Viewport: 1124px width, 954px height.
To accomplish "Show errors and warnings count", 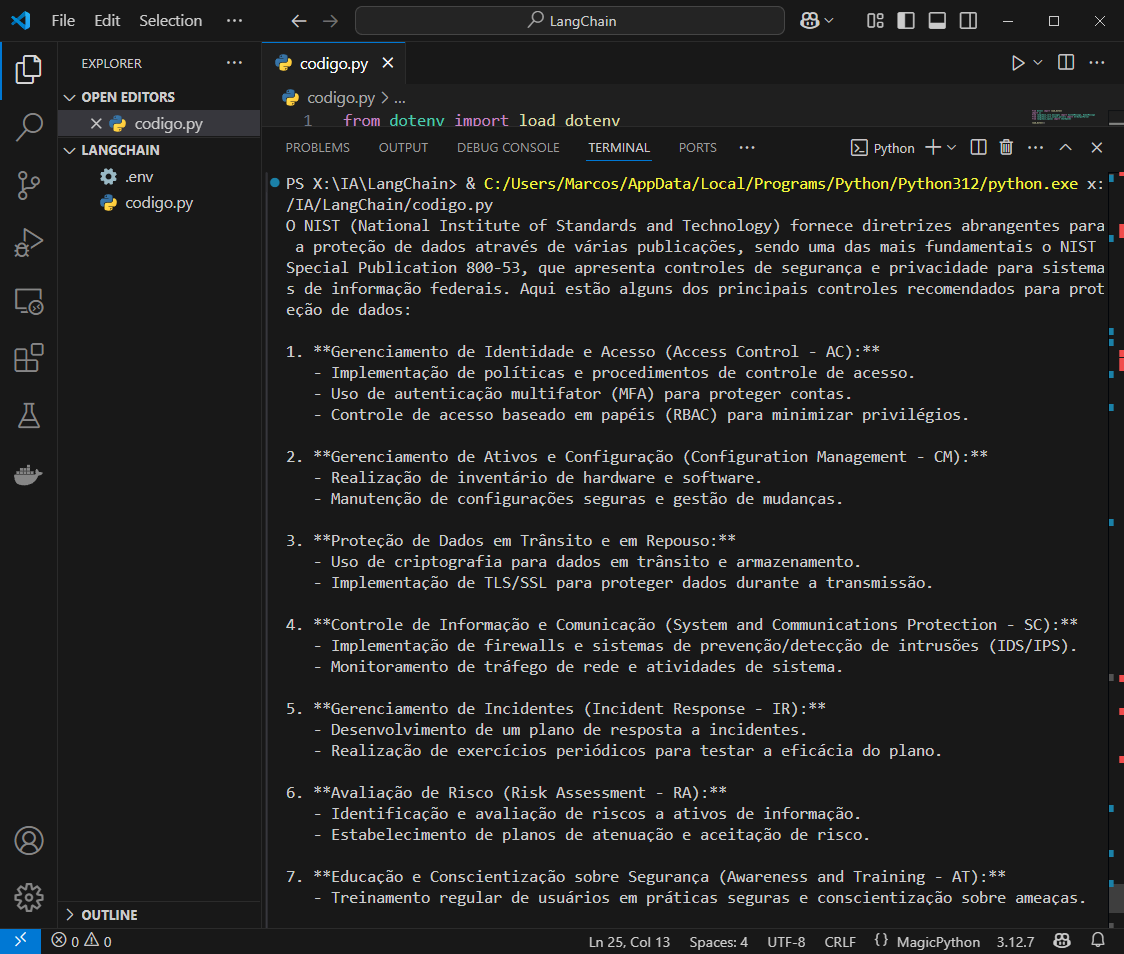I will click(x=81, y=941).
